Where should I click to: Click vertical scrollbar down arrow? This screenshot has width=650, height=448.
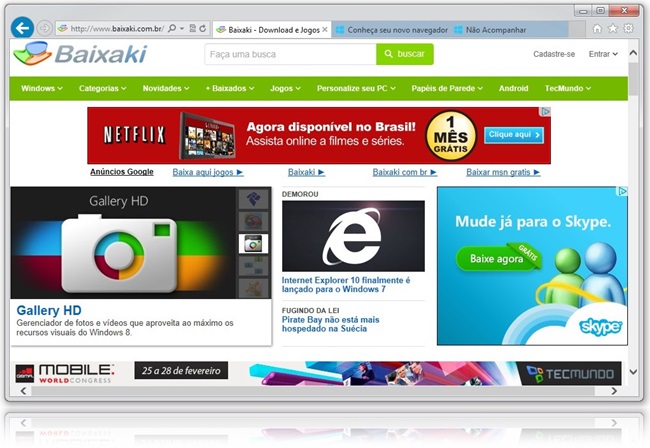[x=633, y=372]
